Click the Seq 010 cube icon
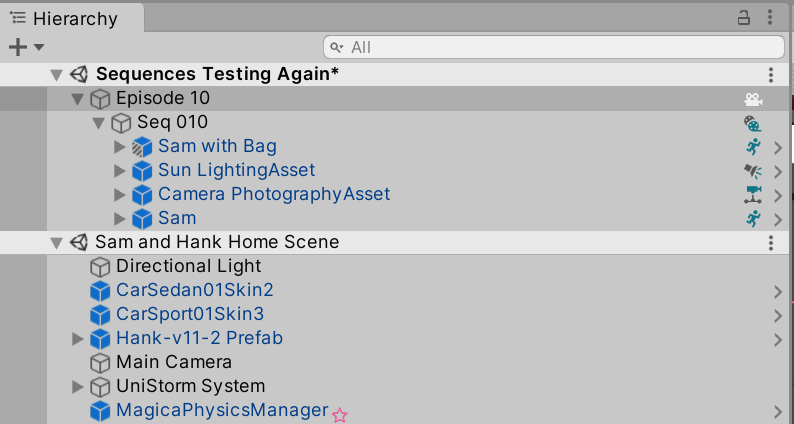The image size is (794, 424). (121, 123)
